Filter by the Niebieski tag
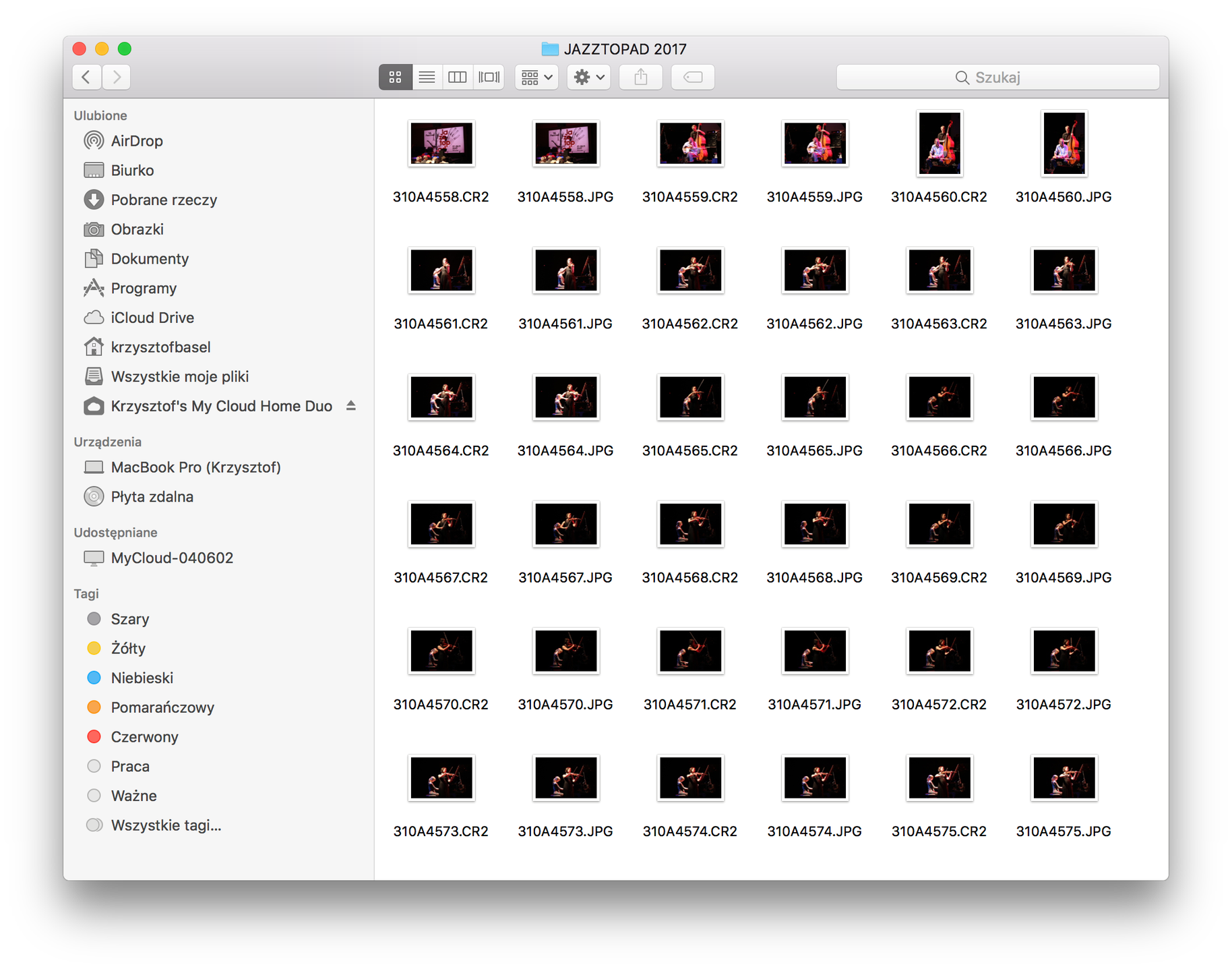 tap(130, 678)
